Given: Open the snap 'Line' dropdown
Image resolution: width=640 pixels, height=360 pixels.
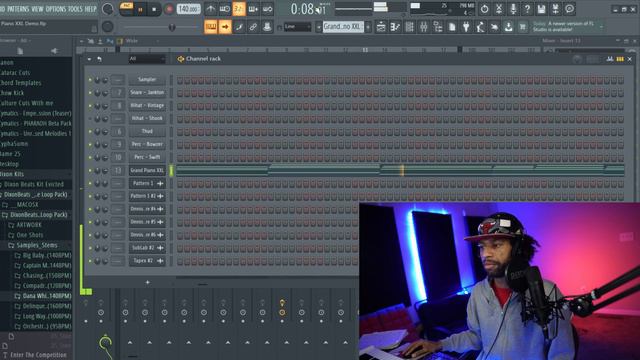Looking at the screenshot, I should (298, 27).
